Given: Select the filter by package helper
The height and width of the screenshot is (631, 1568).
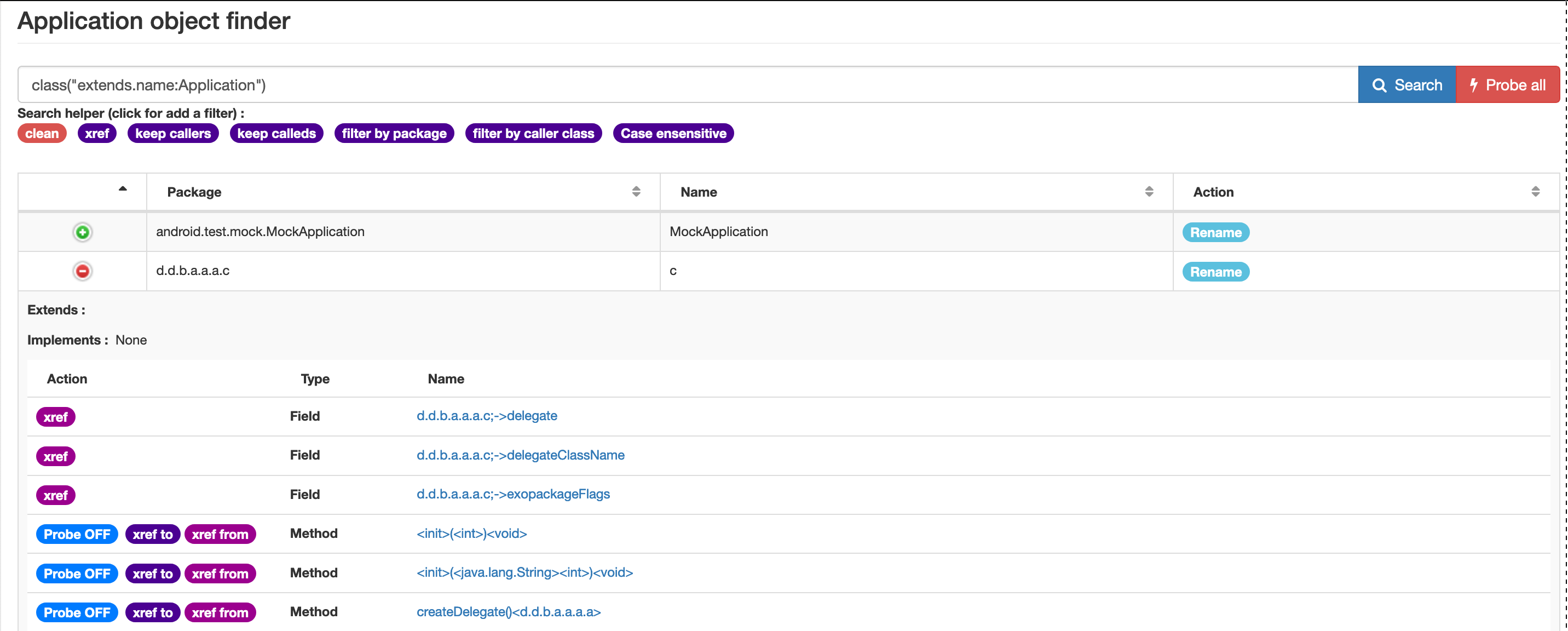Looking at the screenshot, I should pyautogui.click(x=394, y=134).
